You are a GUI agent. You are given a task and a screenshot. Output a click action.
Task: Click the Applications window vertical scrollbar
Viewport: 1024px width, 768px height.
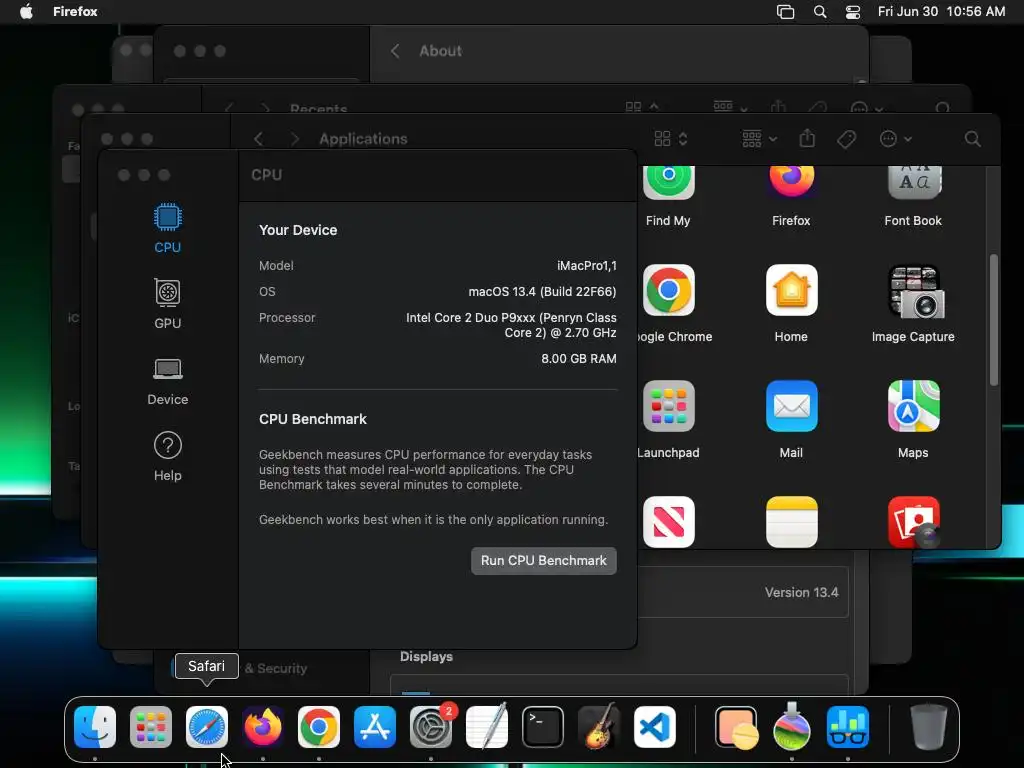coord(993,320)
